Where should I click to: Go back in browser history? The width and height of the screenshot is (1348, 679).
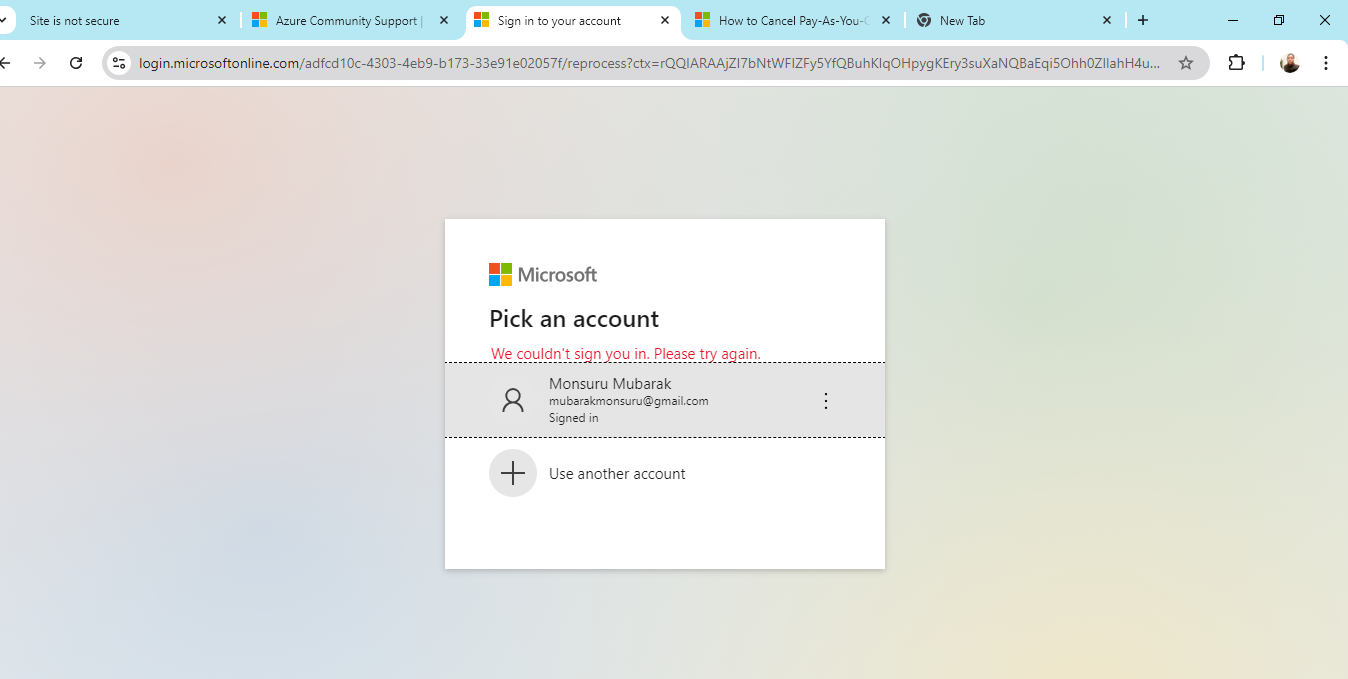pos(5,63)
